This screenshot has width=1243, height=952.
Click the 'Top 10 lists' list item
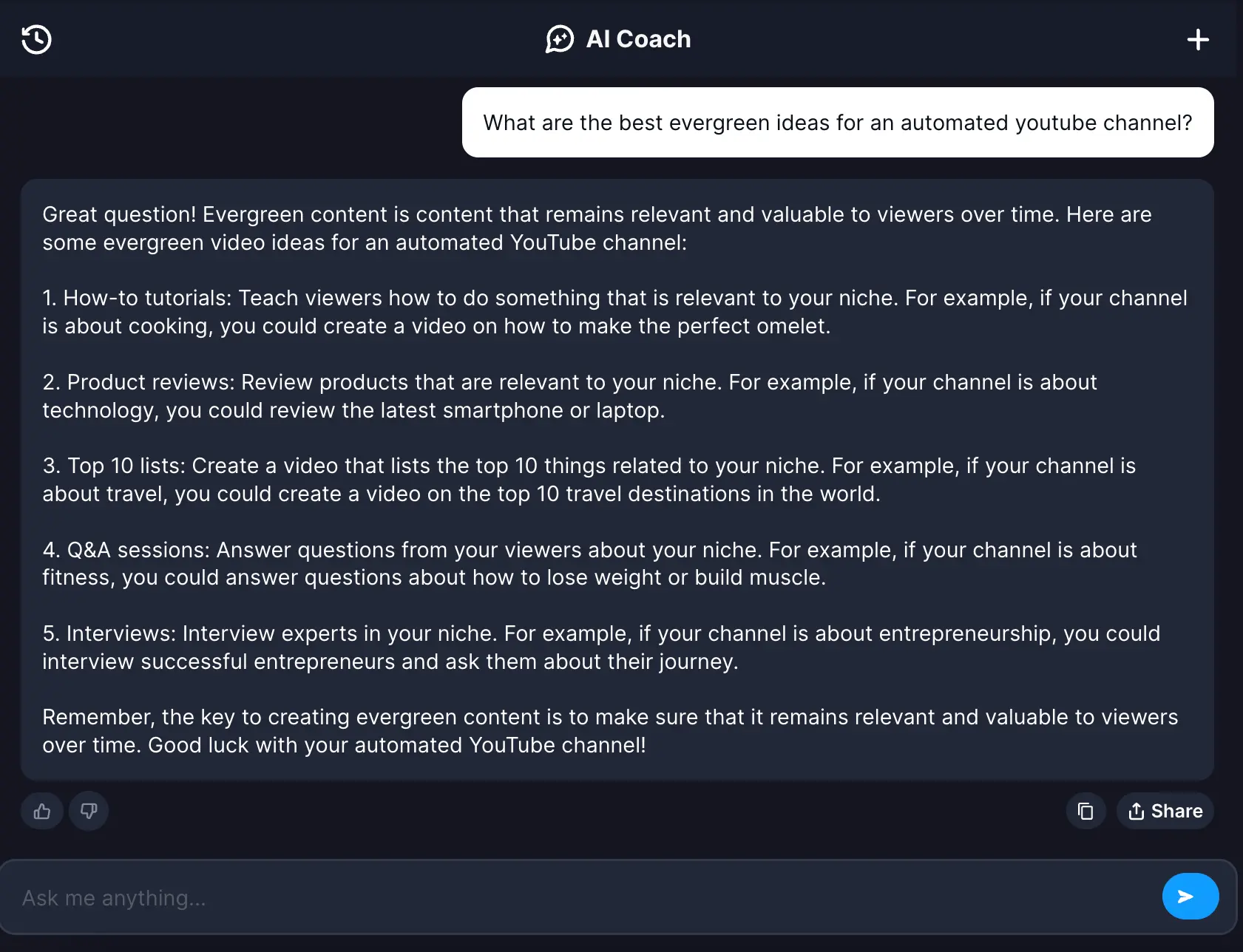(589, 480)
